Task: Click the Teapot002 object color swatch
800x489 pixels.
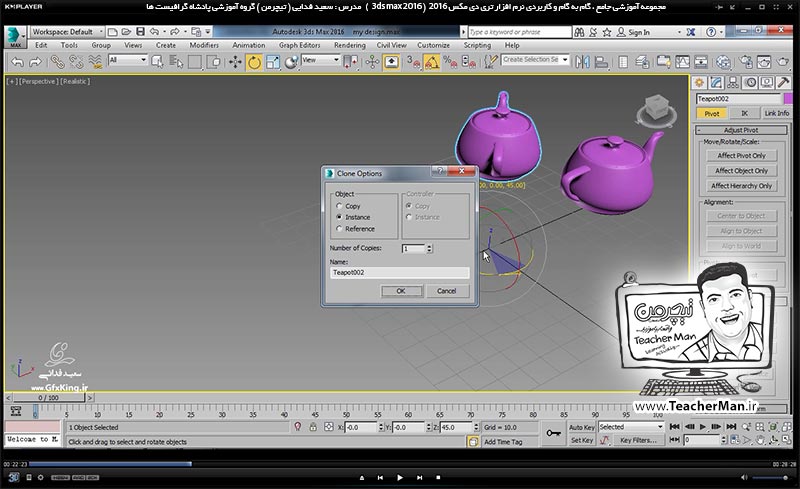Action: [789, 99]
